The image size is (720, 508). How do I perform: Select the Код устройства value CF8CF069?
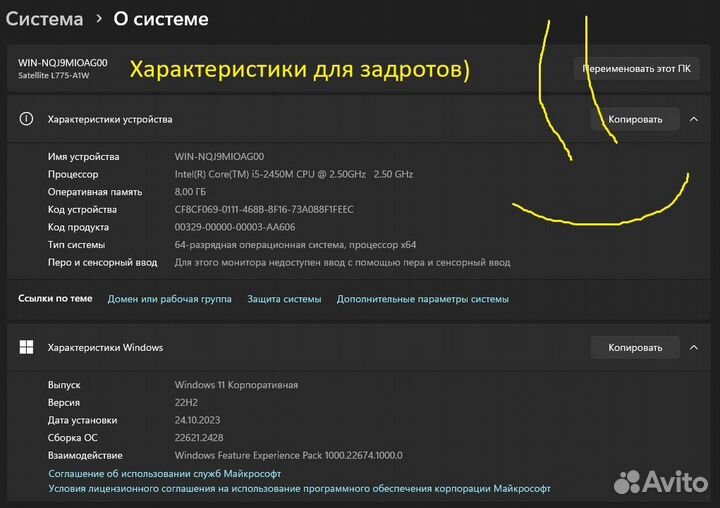(x=264, y=209)
